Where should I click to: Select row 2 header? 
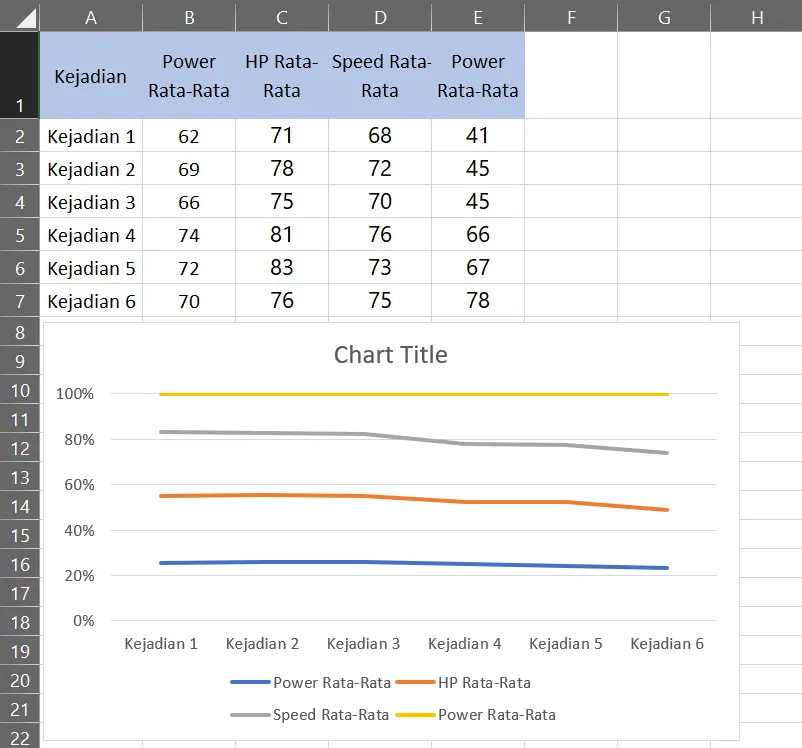tap(19, 136)
